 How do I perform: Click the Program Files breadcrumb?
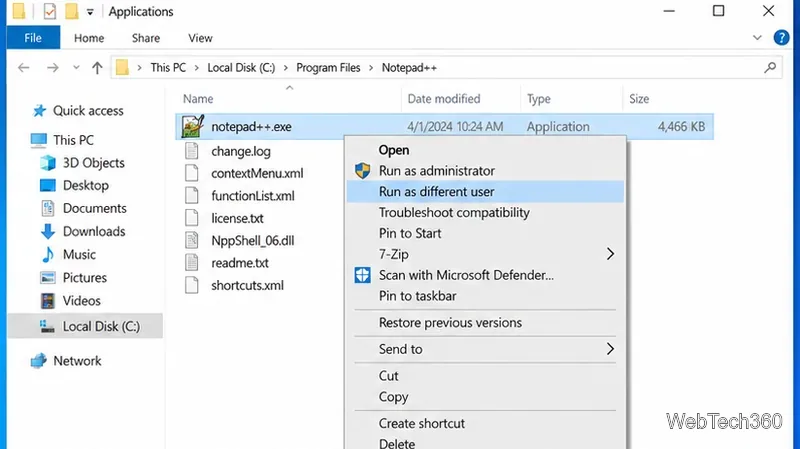coord(328,68)
